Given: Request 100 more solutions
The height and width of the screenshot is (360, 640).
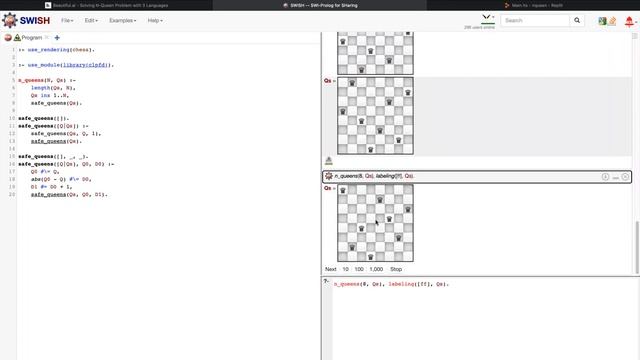Looking at the screenshot, I should 359,269.
